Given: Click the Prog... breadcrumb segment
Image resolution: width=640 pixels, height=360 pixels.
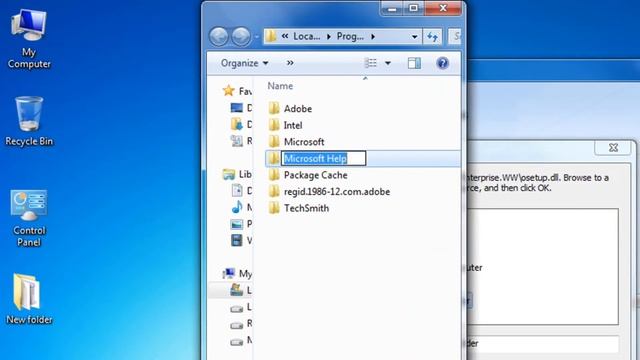Looking at the screenshot, I should pos(350,36).
